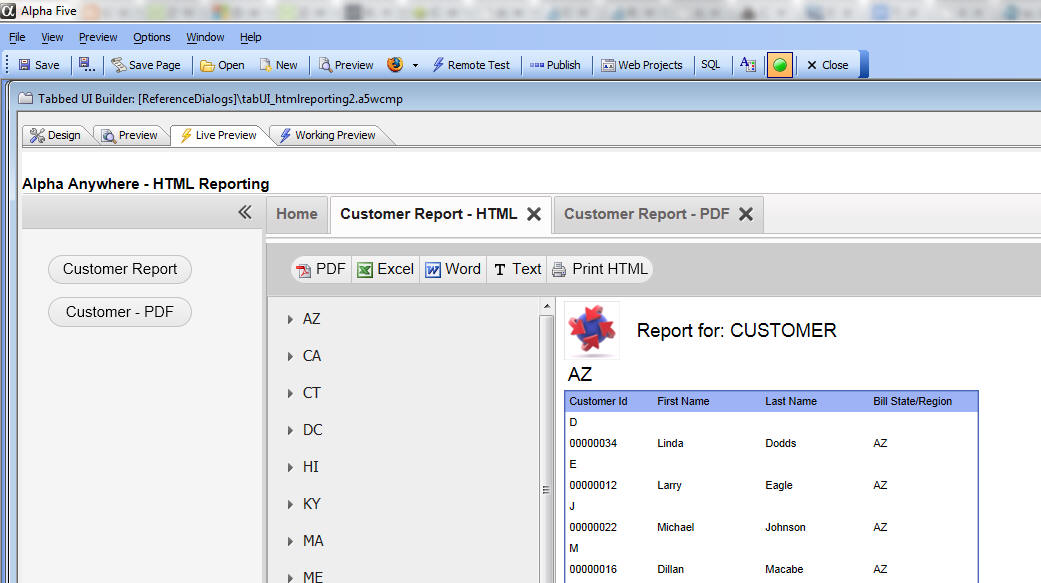This screenshot has width=1041, height=583.
Task: Open the browser selection dropdown arrow
Action: pos(416,65)
